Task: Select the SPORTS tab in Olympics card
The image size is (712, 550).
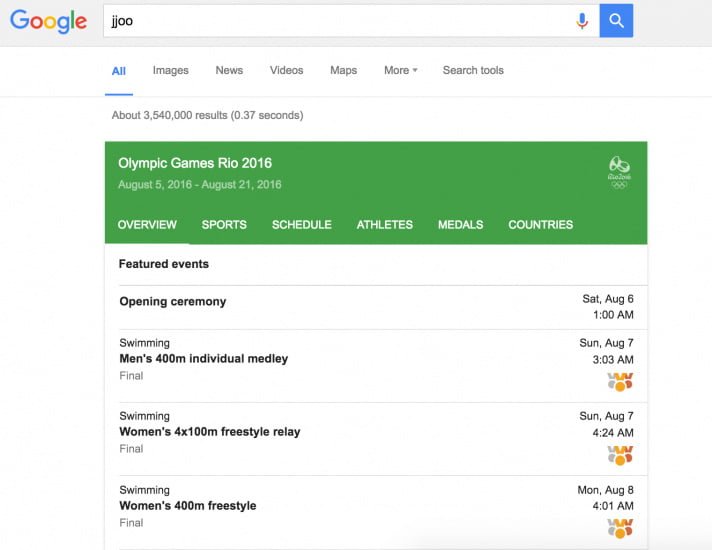Action: 224,225
